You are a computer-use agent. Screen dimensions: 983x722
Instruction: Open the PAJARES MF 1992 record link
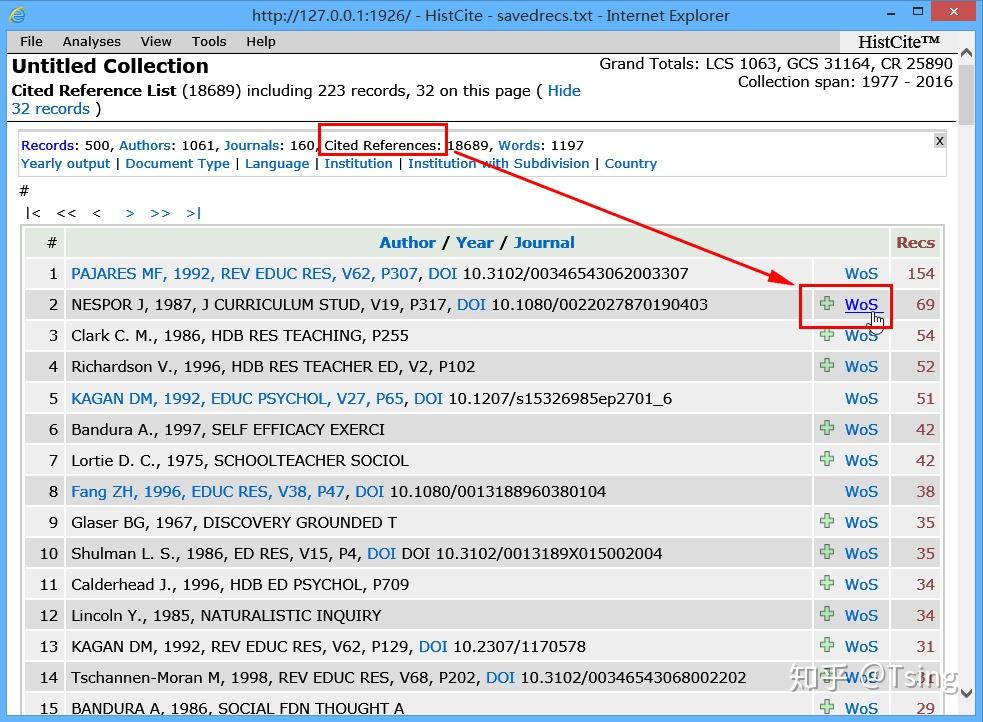point(244,274)
